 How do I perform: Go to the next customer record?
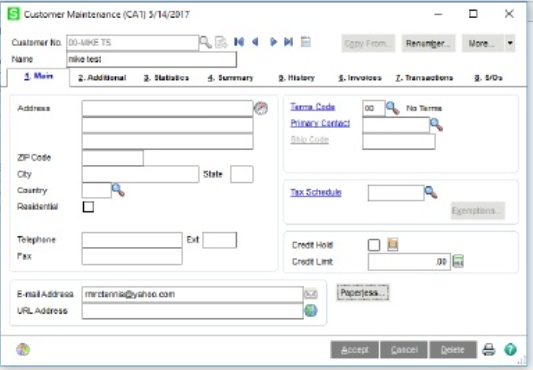pos(273,42)
